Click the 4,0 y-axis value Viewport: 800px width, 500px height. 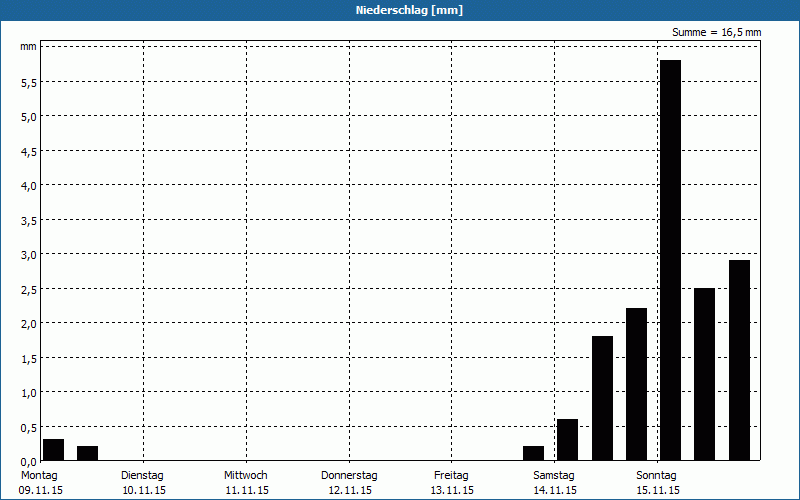29,186
